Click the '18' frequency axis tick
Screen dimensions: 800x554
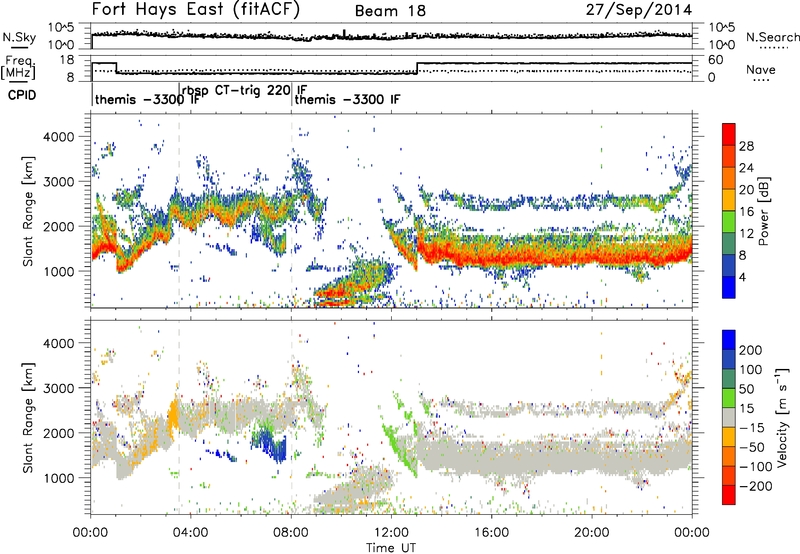(67, 60)
